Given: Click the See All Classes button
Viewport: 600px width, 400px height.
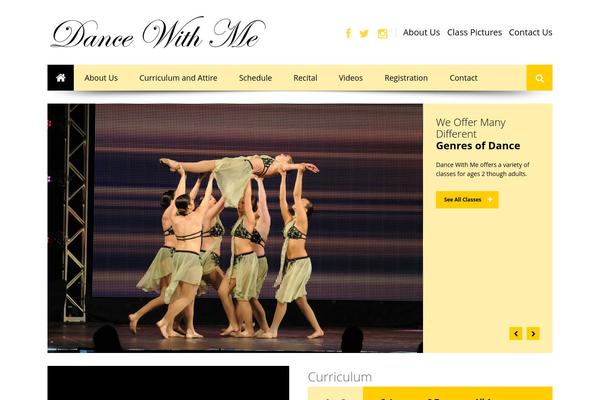Looking at the screenshot, I should click(x=467, y=199).
